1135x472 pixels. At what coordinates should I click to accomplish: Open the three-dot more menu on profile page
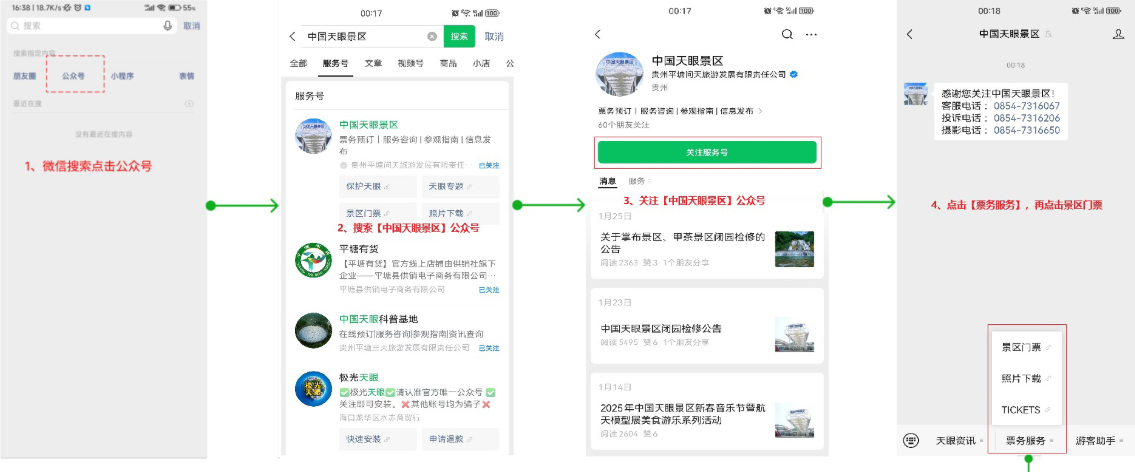tap(811, 34)
